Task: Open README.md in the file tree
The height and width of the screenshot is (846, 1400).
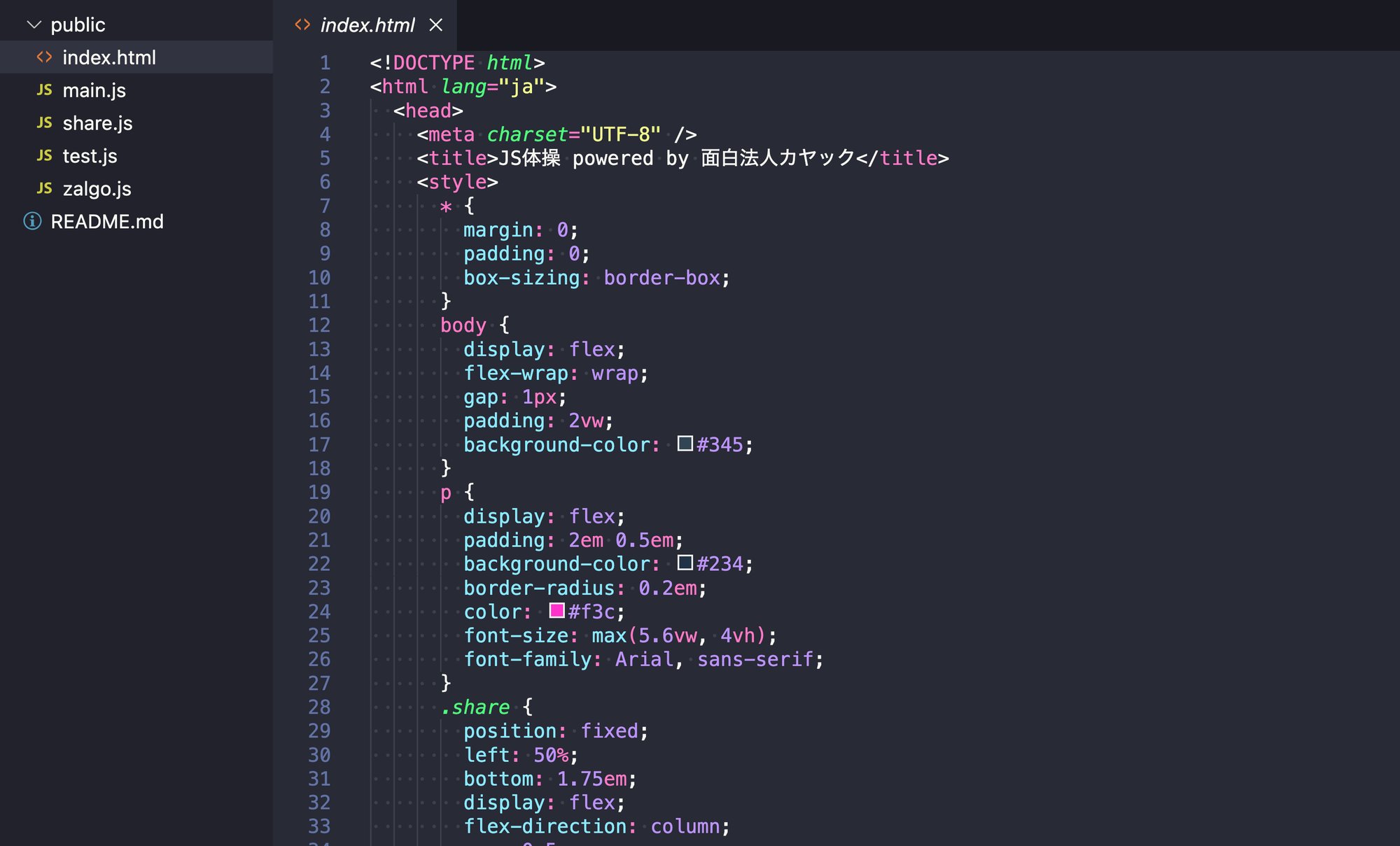Action: click(x=136, y=222)
